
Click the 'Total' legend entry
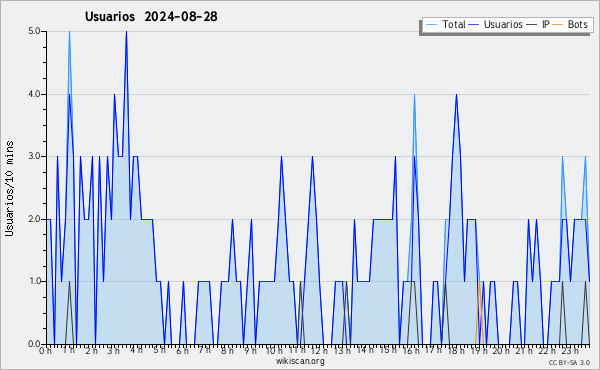454,24
